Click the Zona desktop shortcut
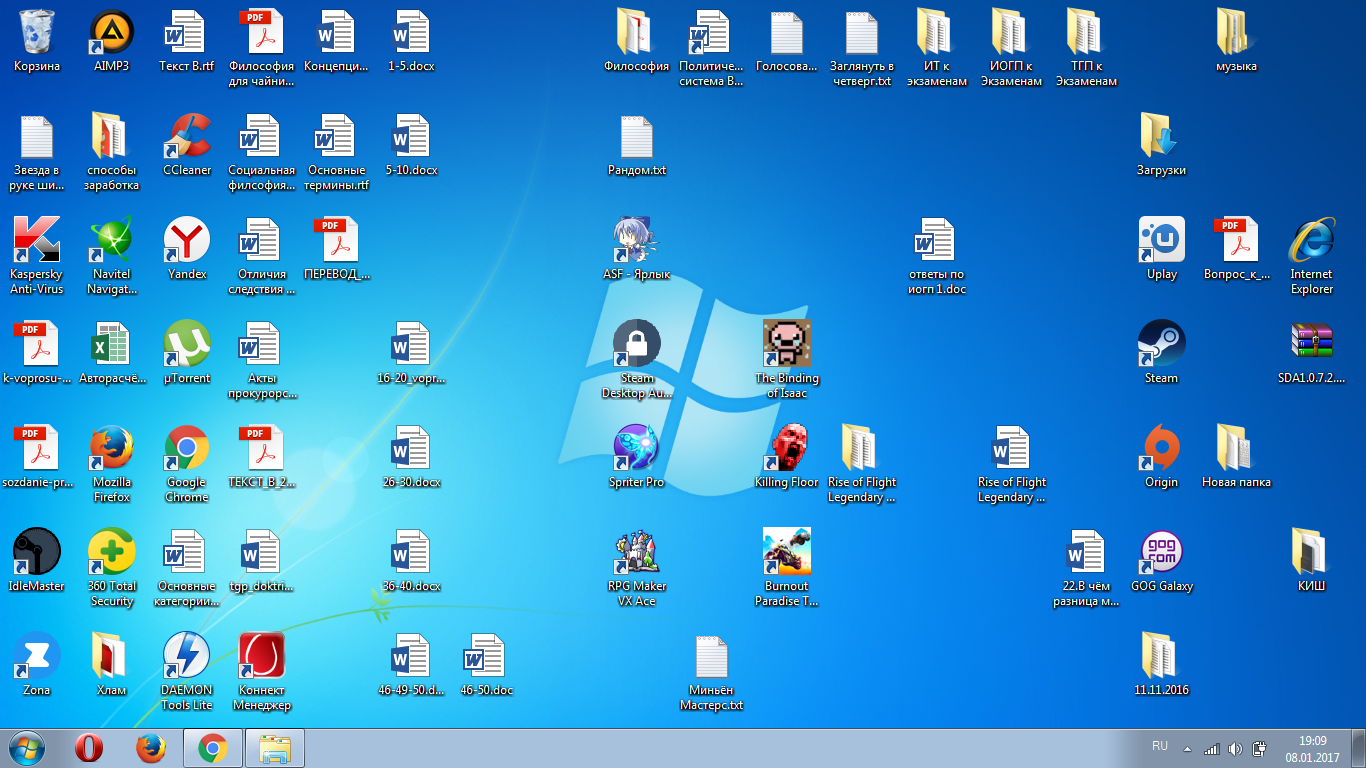 pyautogui.click(x=37, y=657)
